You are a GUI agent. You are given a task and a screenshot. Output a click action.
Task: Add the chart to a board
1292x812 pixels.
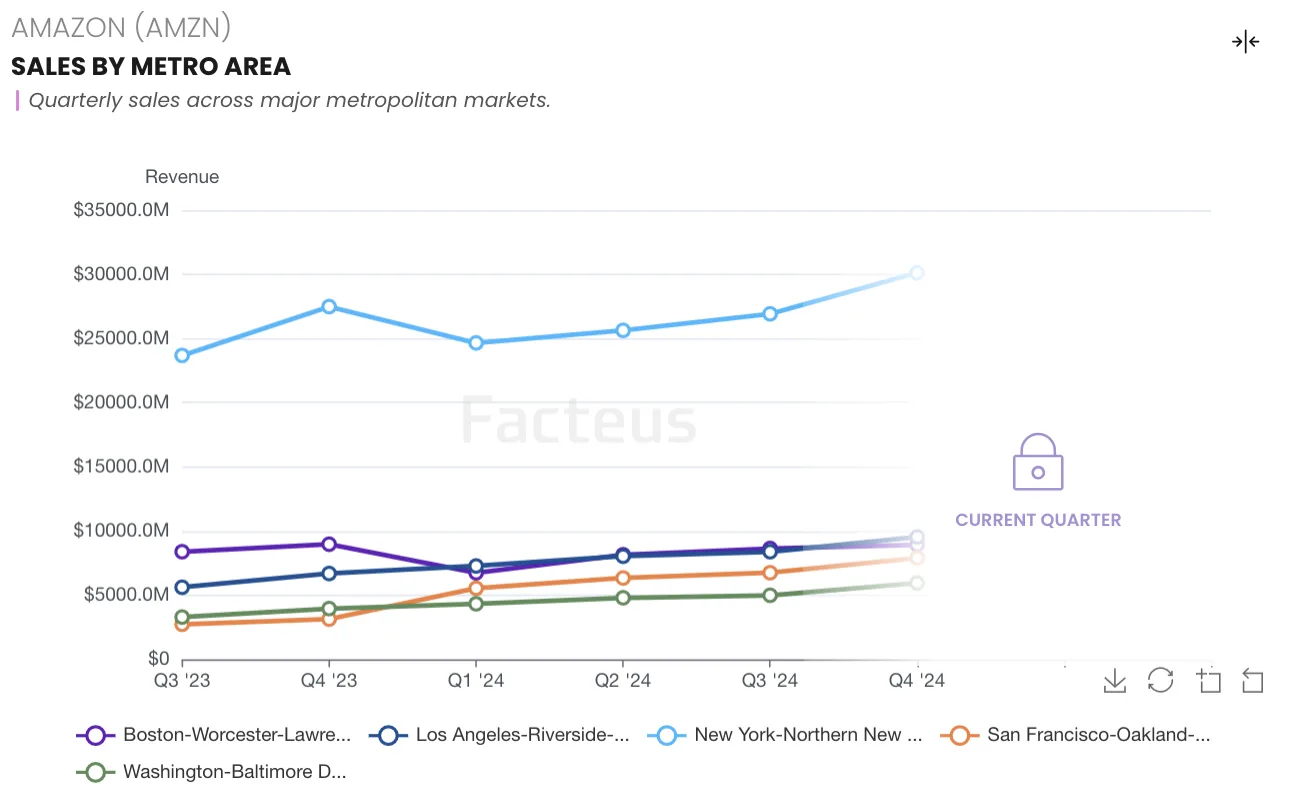pyautogui.click(x=1208, y=681)
